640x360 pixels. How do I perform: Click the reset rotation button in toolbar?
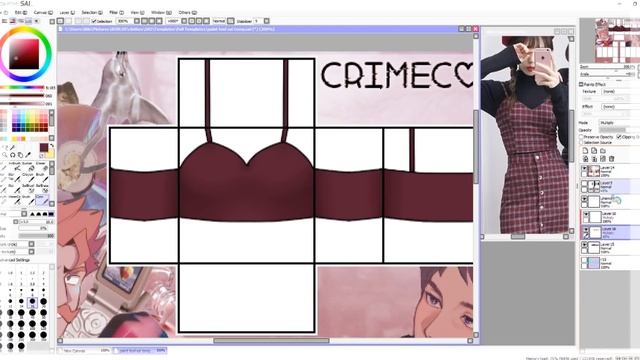pyautogui.click(x=206, y=21)
